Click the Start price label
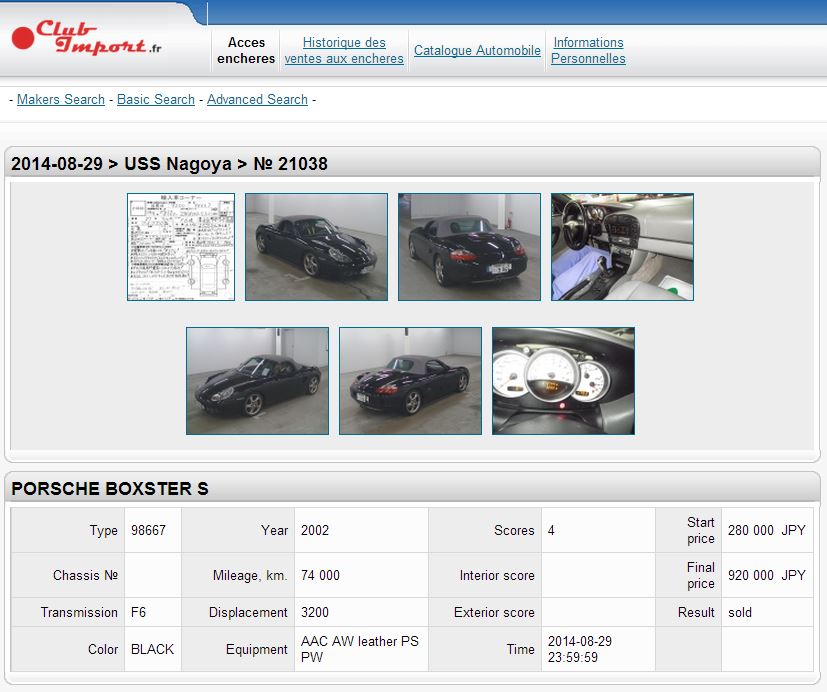The image size is (827, 692). pyautogui.click(x=701, y=530)
